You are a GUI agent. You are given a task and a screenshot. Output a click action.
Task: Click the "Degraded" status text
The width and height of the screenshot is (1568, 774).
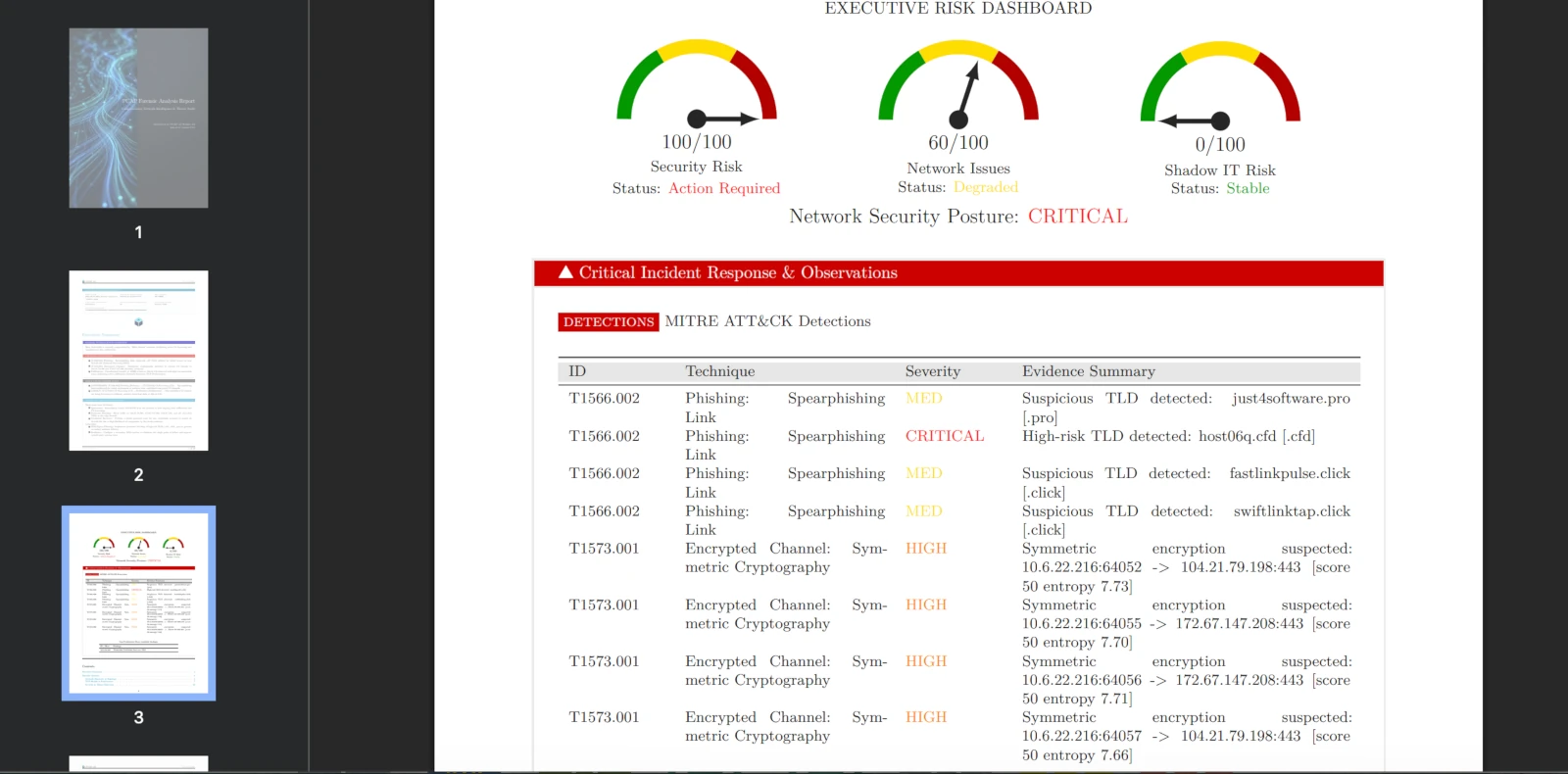coord(986,187)
